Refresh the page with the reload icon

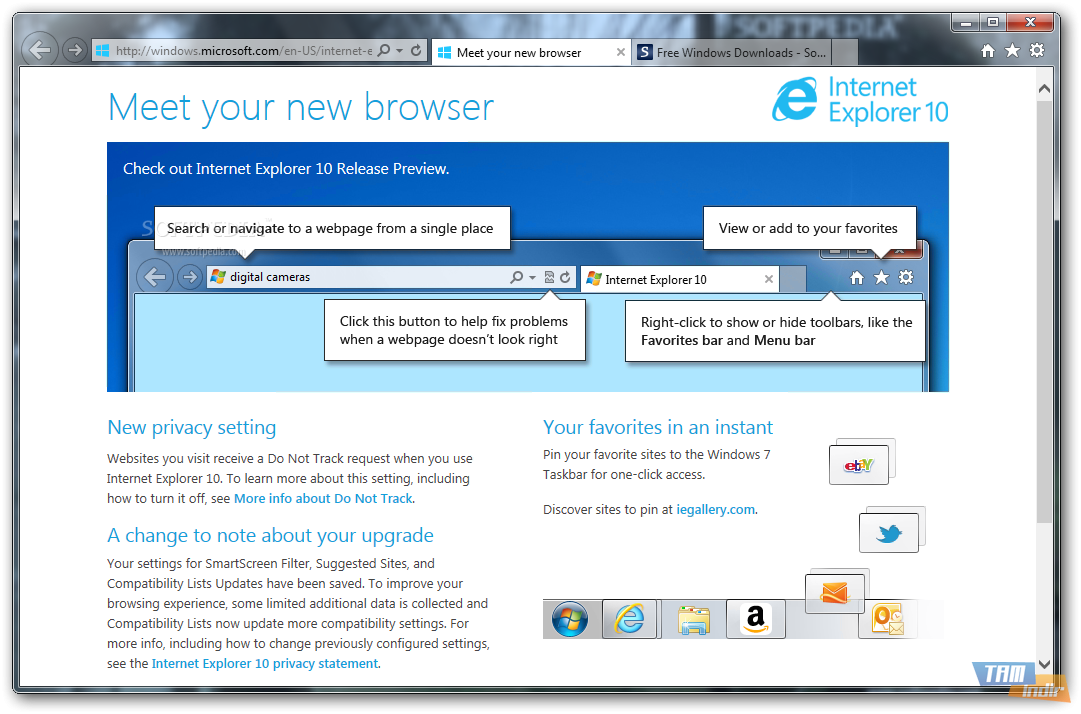[x=416, y=50]
